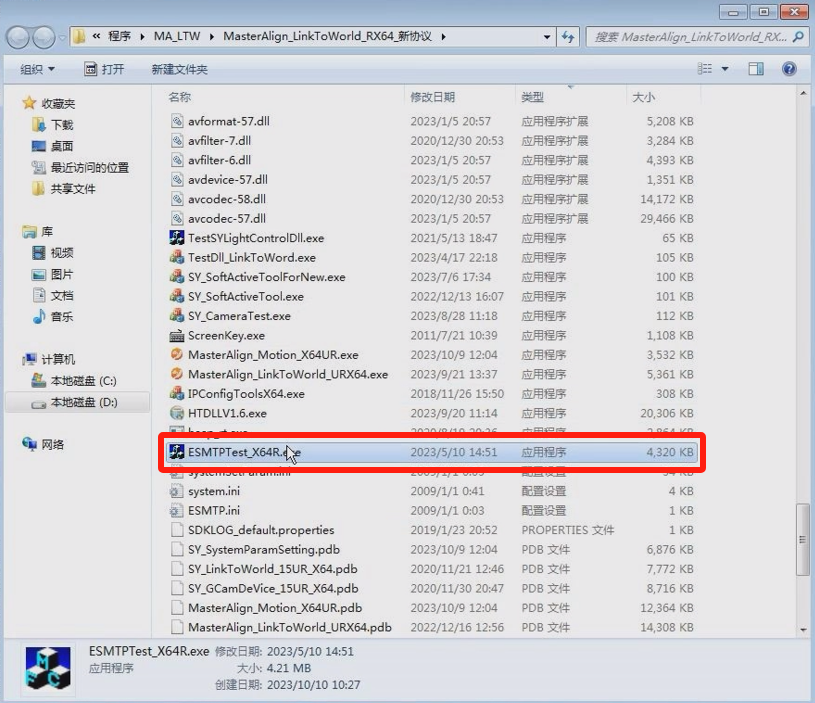
Task: Open the 下载 folder in favorites
Action: pos(62,125)
